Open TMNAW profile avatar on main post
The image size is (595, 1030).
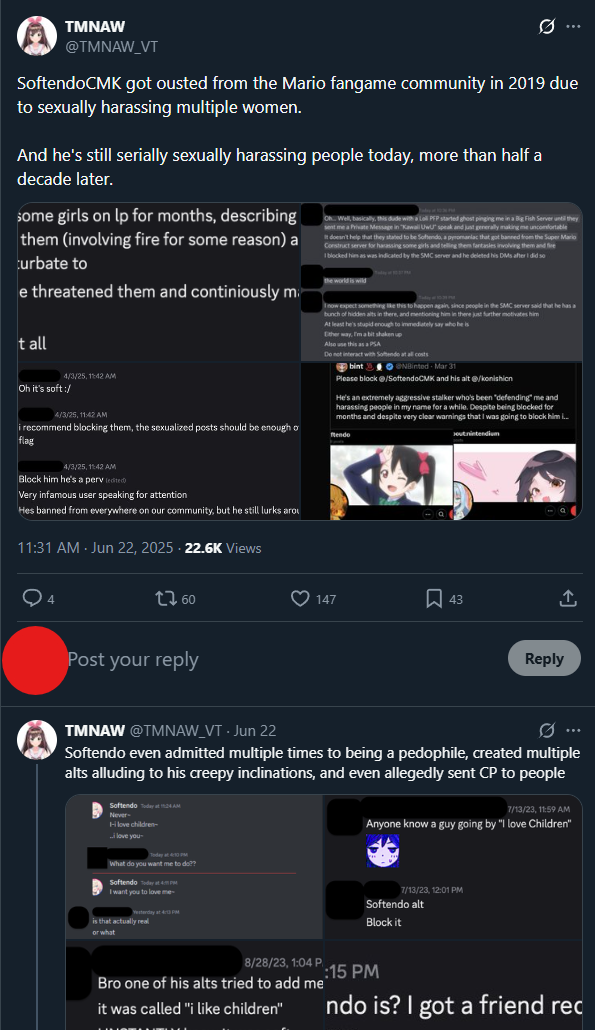pyautogui.click(x=37, y=35)
